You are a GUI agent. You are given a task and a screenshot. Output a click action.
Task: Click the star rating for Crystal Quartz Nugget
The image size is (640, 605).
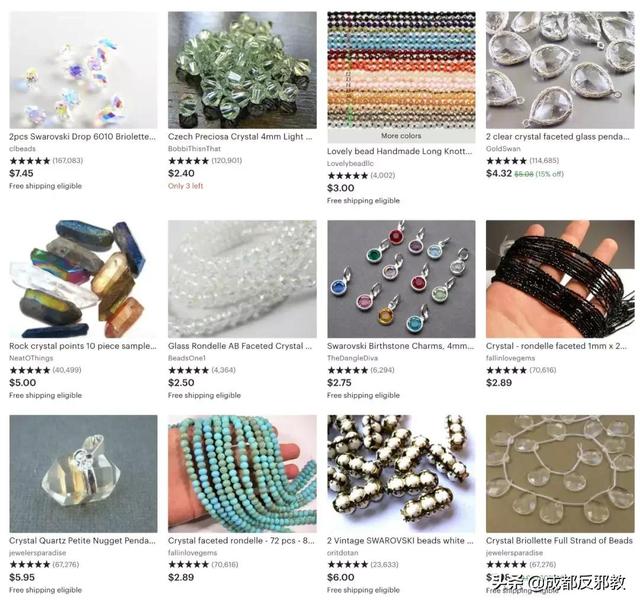(x=30, y=565)
